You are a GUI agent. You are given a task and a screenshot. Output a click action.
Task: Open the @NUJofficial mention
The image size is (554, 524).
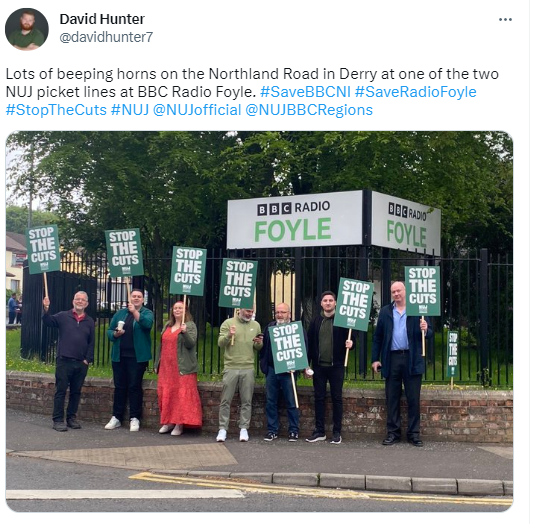pos(197,110)
